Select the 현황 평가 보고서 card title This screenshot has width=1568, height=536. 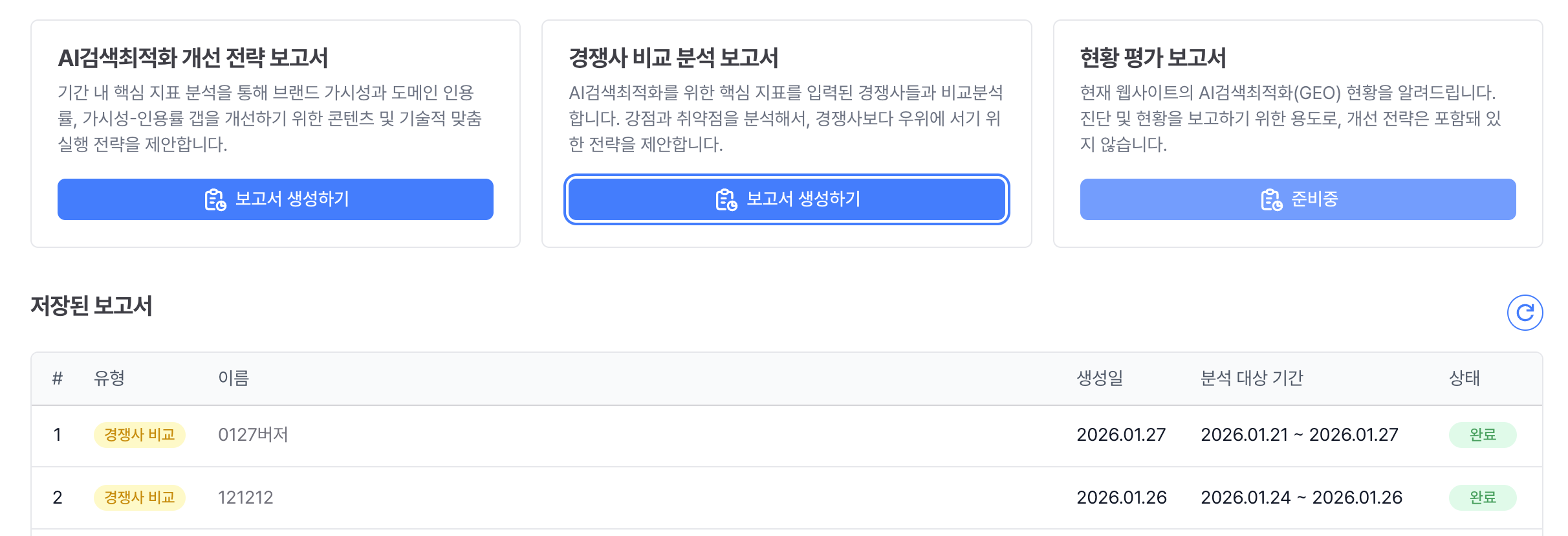pyautogui.click(x=1153, y=58)
